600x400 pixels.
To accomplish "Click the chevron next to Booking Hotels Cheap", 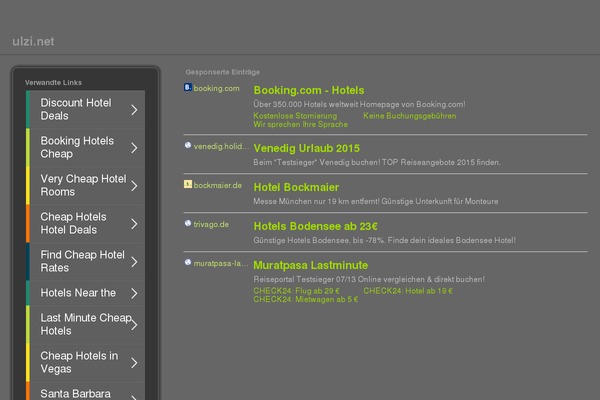I will pyautogui.click(x=134, y=148).
